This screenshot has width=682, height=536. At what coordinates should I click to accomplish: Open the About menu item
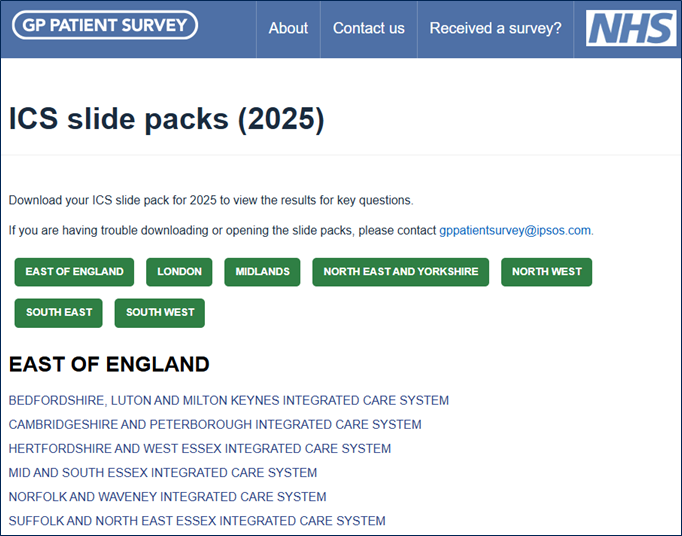288,28
